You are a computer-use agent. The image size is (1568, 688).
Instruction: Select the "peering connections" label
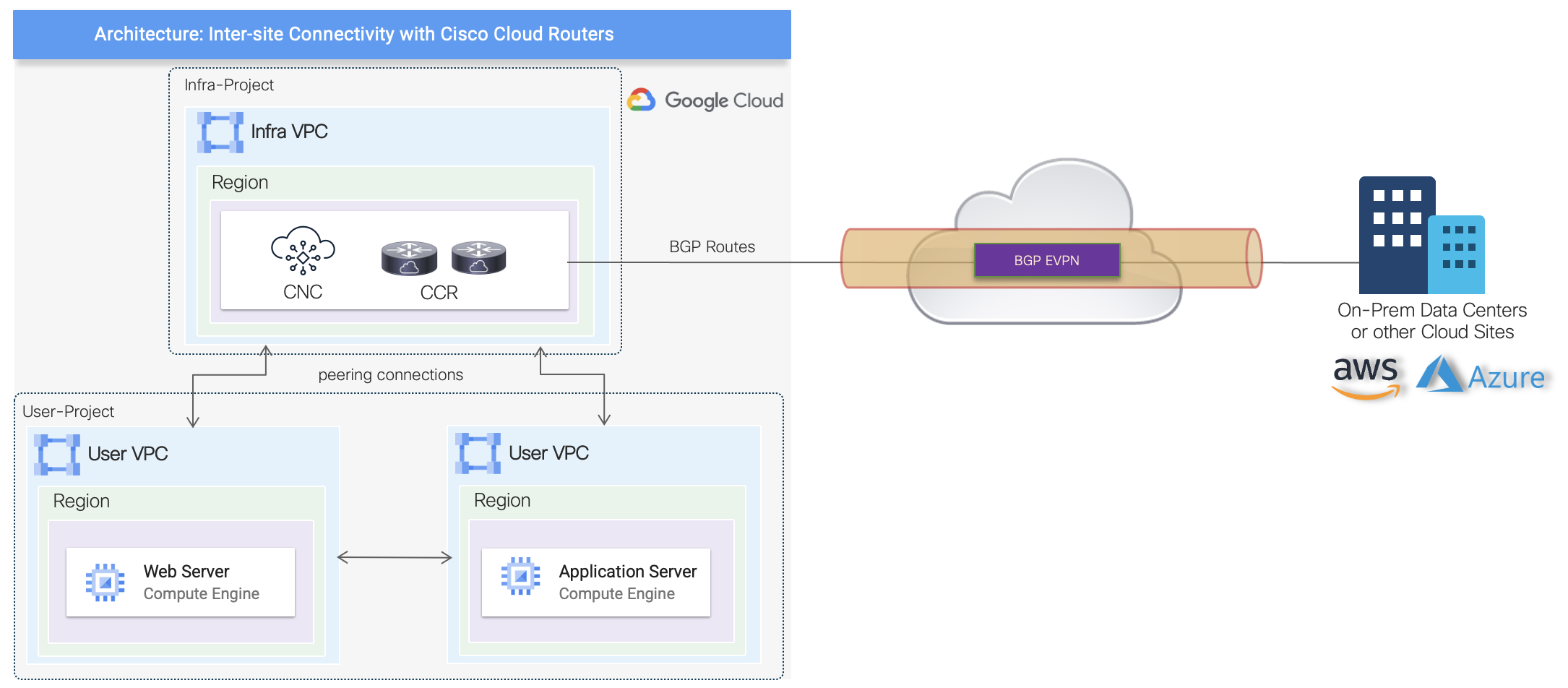[390, 375]
